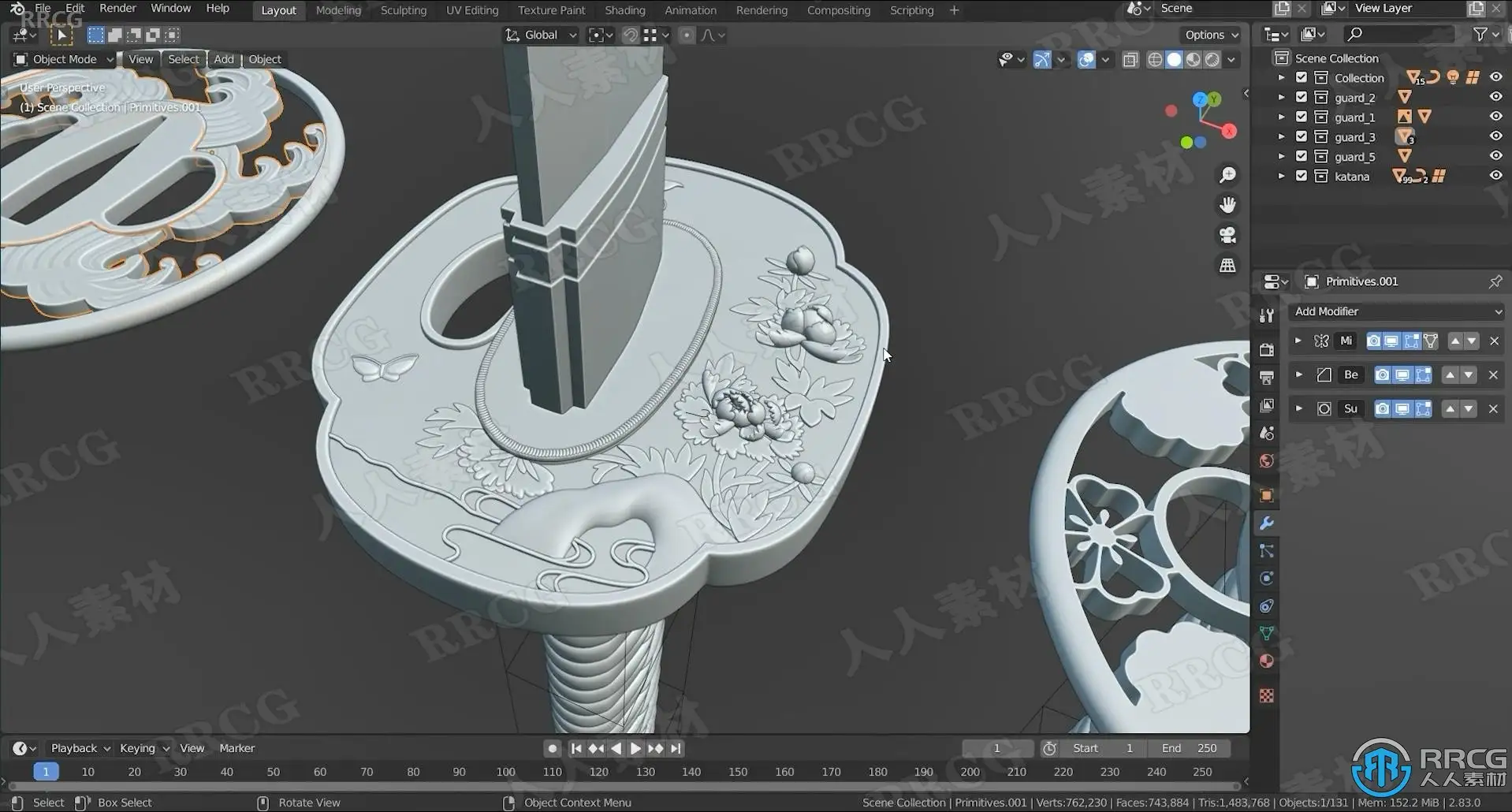
Task: Toggle Bevel modifier viewport display
Action: [1402, 374]
